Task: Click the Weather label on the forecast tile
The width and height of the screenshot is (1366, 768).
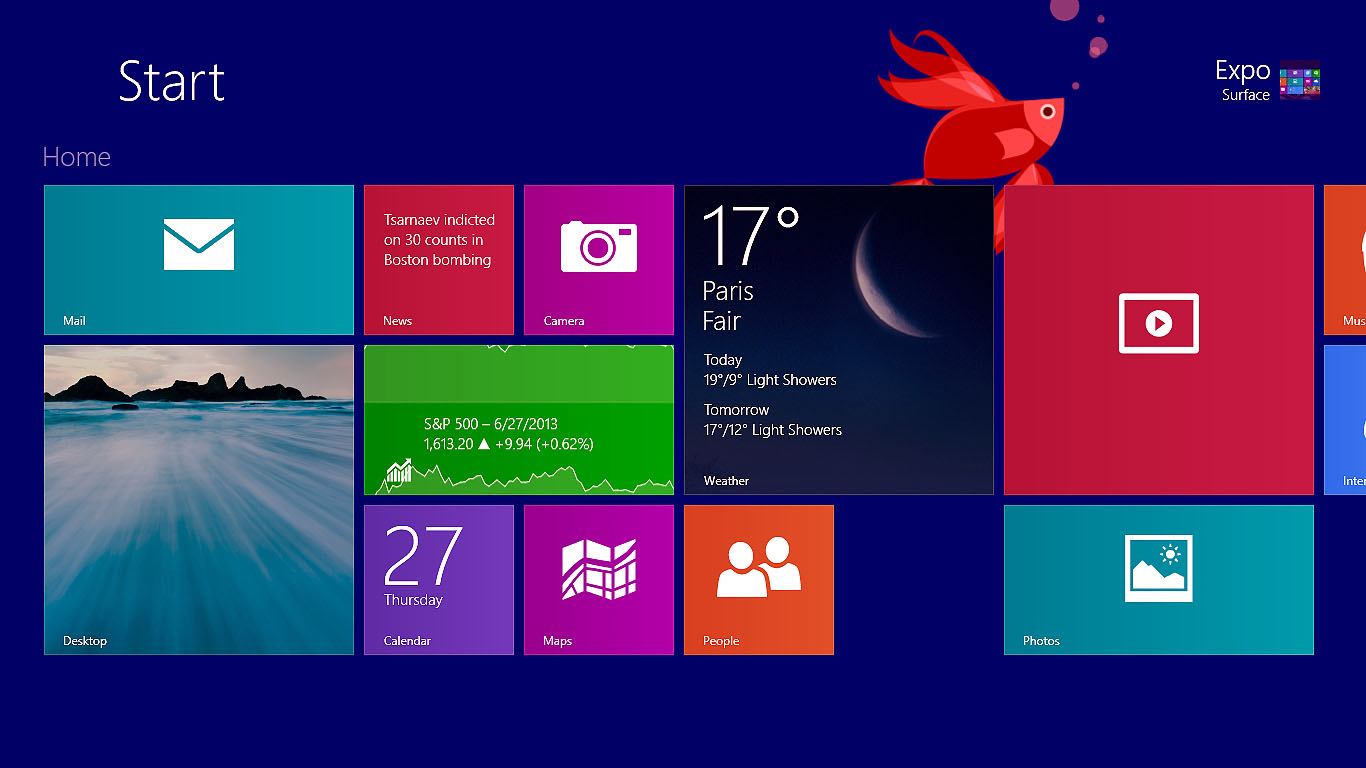Action: tap(725, 481)
